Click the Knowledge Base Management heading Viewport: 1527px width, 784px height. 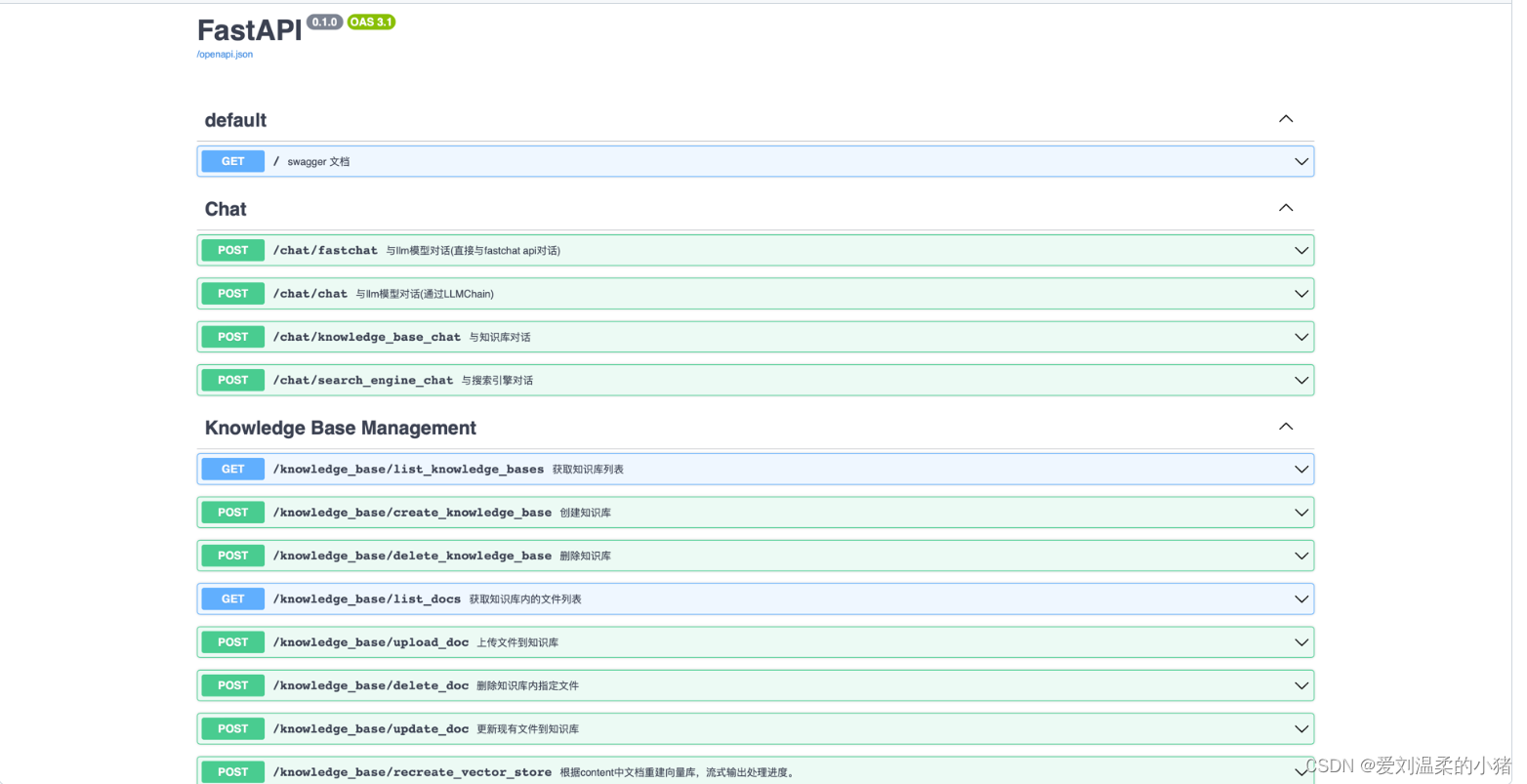click(x=341, y=428)
